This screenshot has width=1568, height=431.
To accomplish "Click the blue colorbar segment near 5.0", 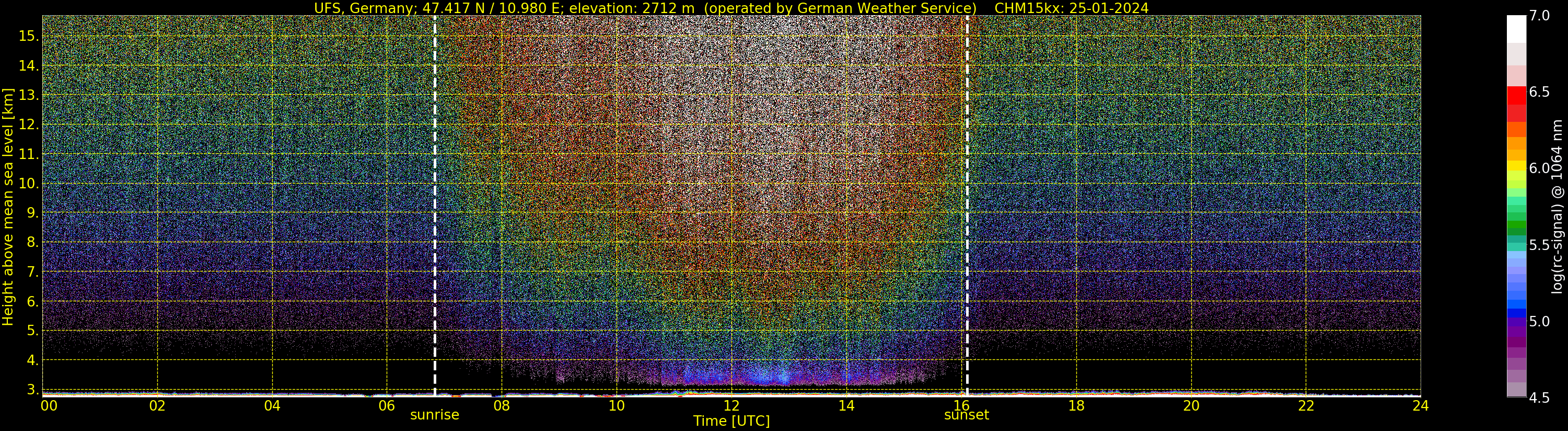I will pos(1516,313).
